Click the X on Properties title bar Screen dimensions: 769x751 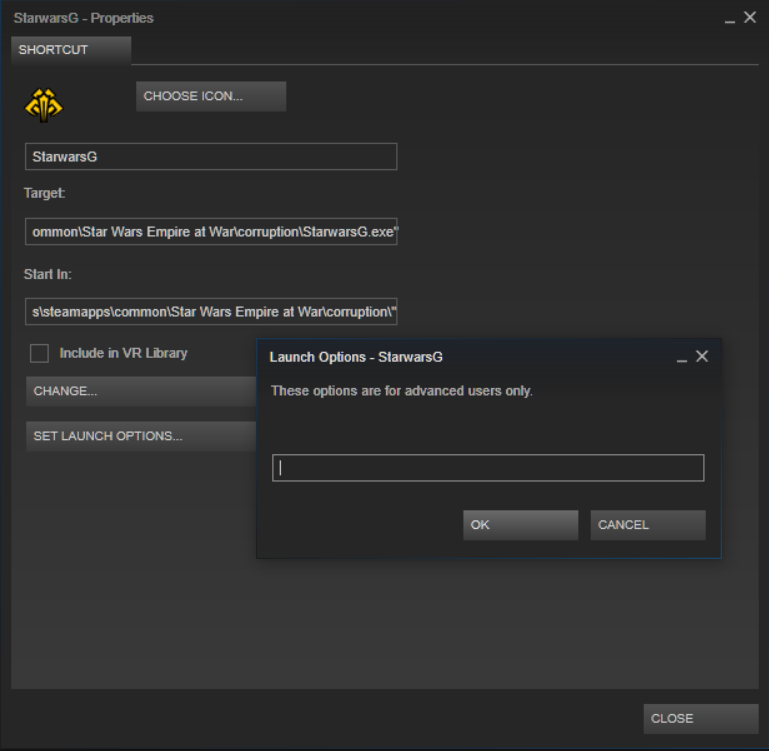coord(750,17)
